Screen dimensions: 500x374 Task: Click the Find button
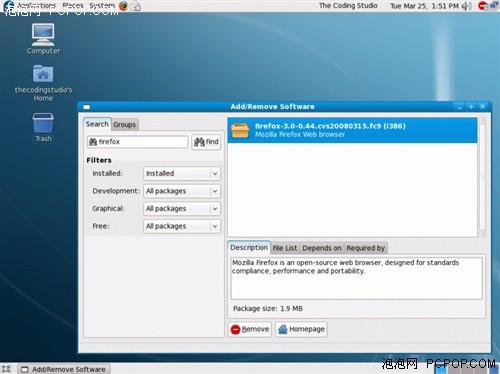[206, 142]
